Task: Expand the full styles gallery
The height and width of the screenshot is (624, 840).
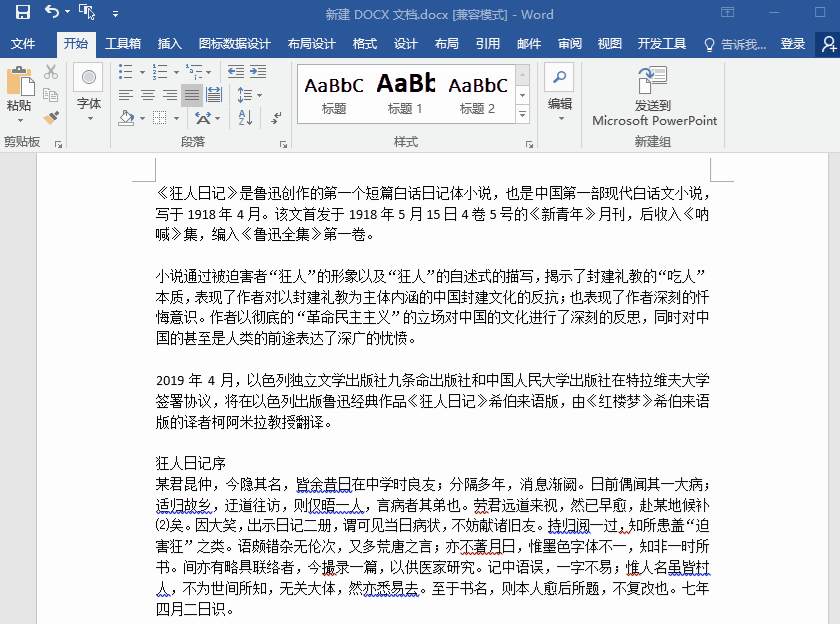Action: [x=522, y=115]
